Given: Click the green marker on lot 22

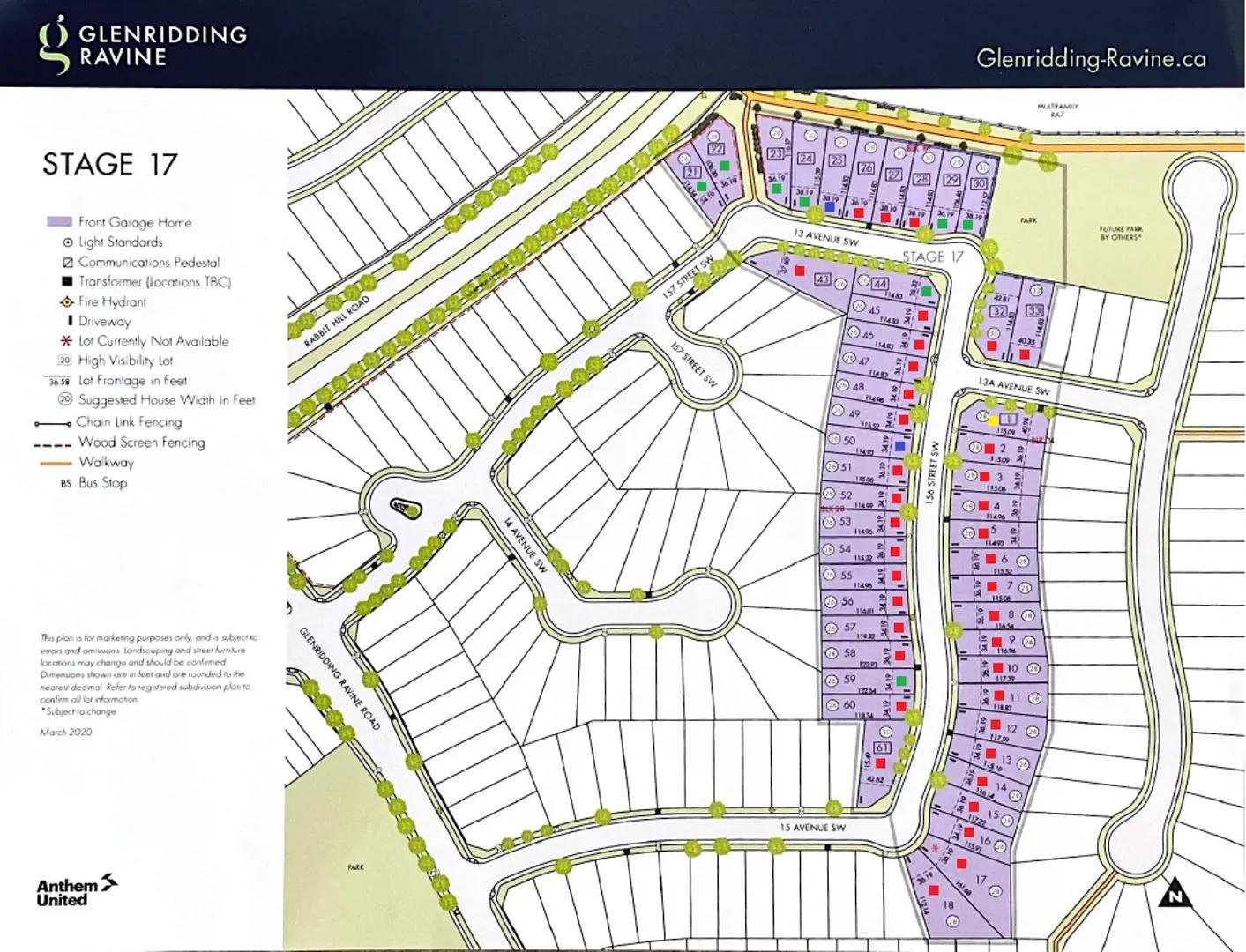Looking at the screenshot, I should (x=724, y=165).
